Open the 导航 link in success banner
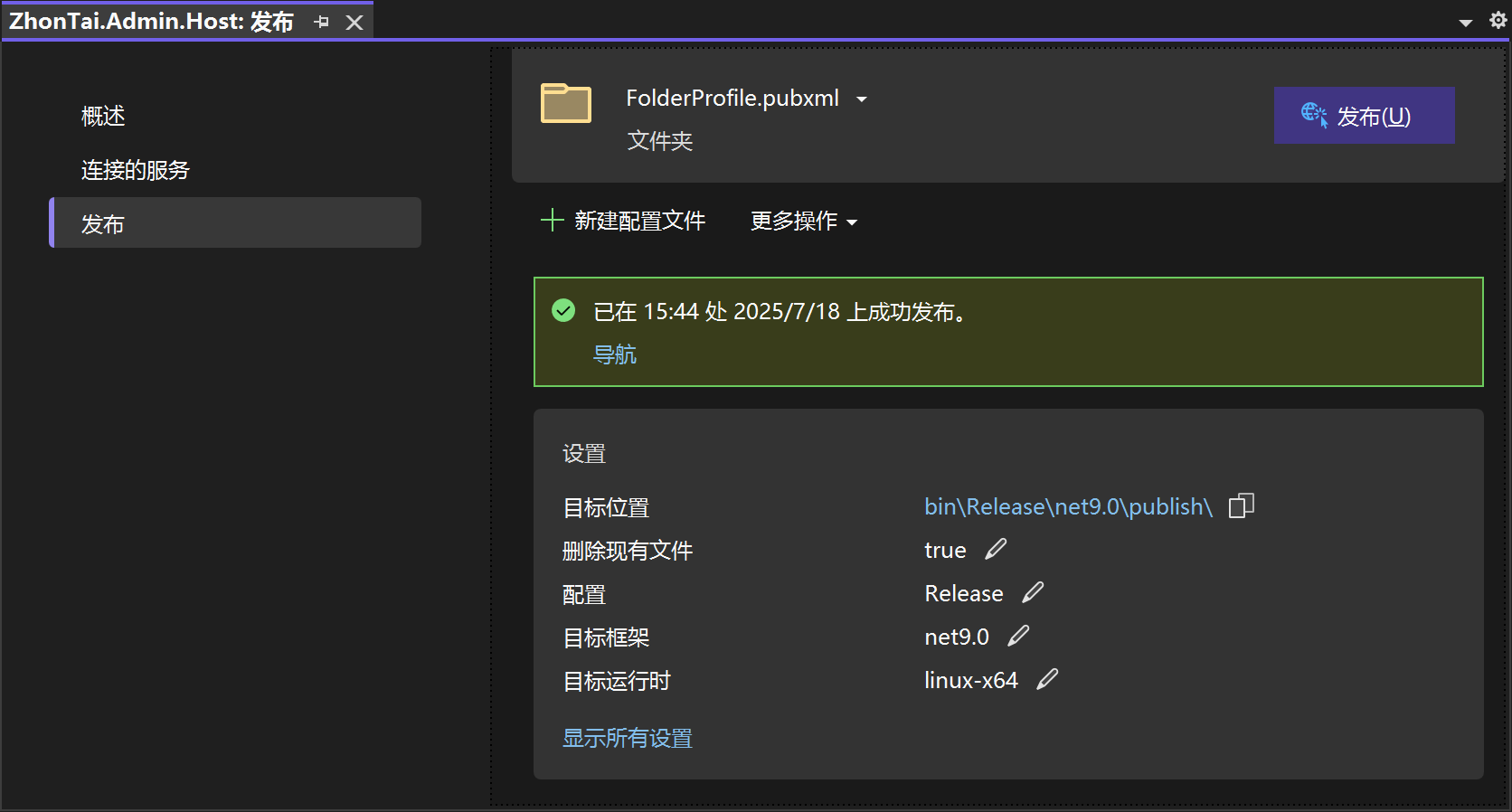 coord(614,354)
